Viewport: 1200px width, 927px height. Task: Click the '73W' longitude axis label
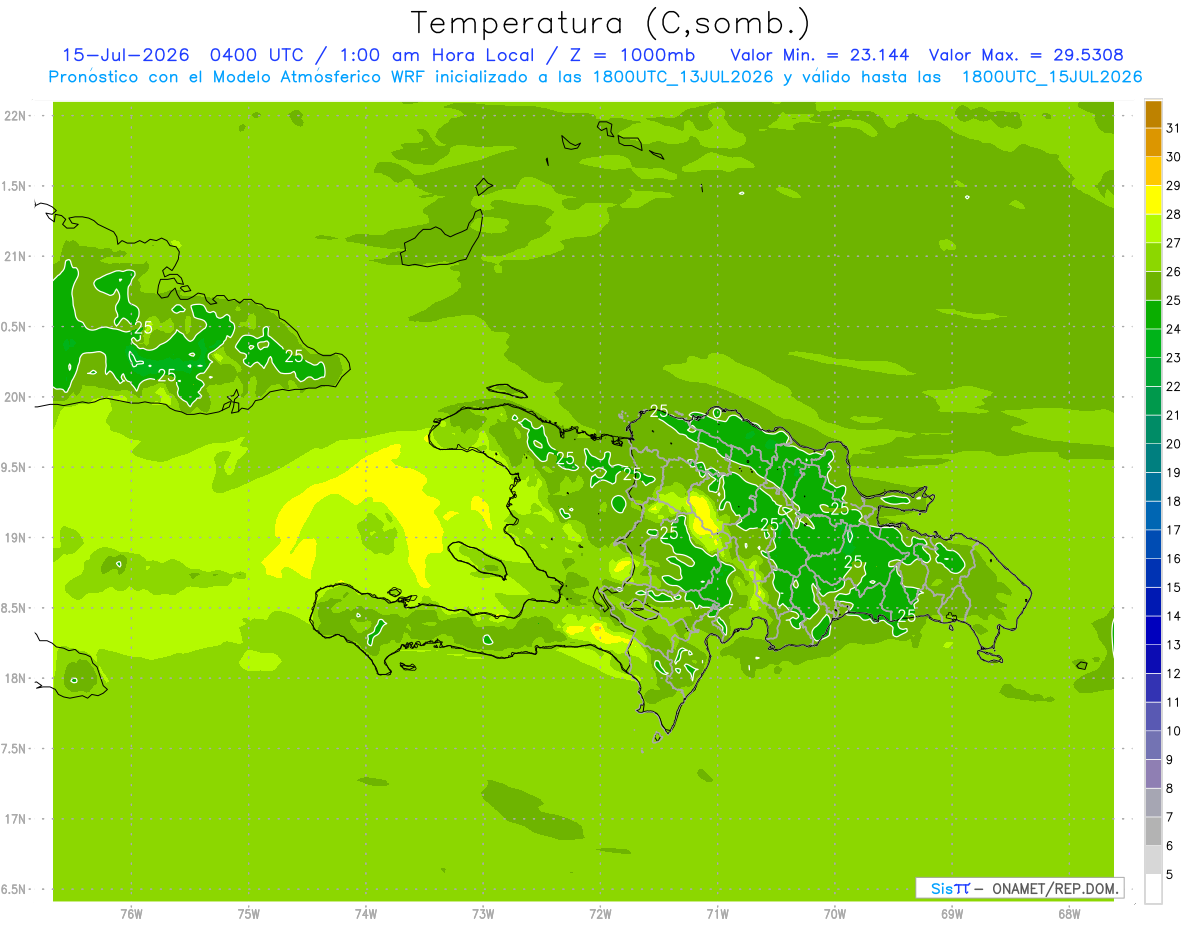[x=483, y=913]
